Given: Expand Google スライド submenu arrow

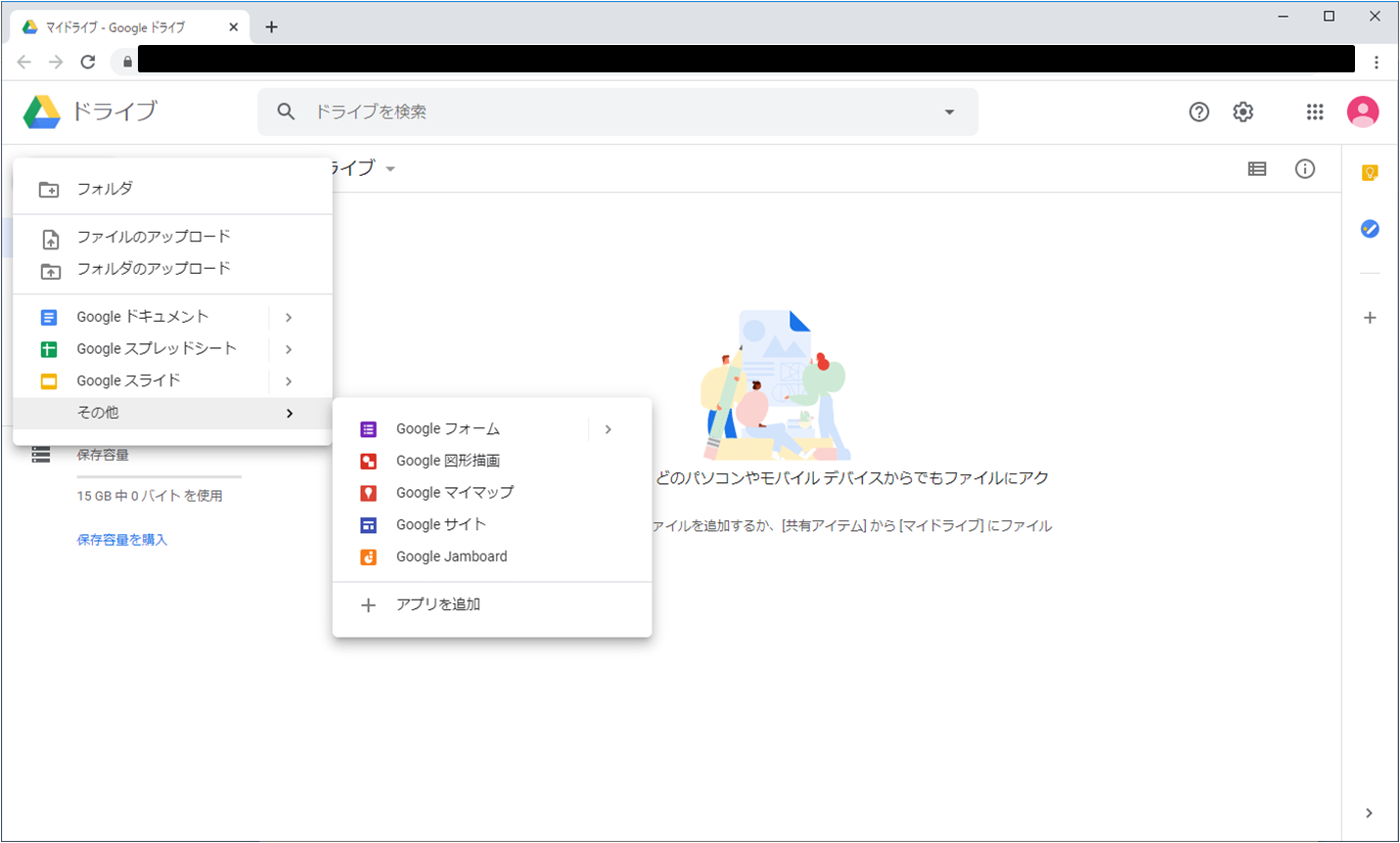Looking at the screenshot, I should (289, 381).
